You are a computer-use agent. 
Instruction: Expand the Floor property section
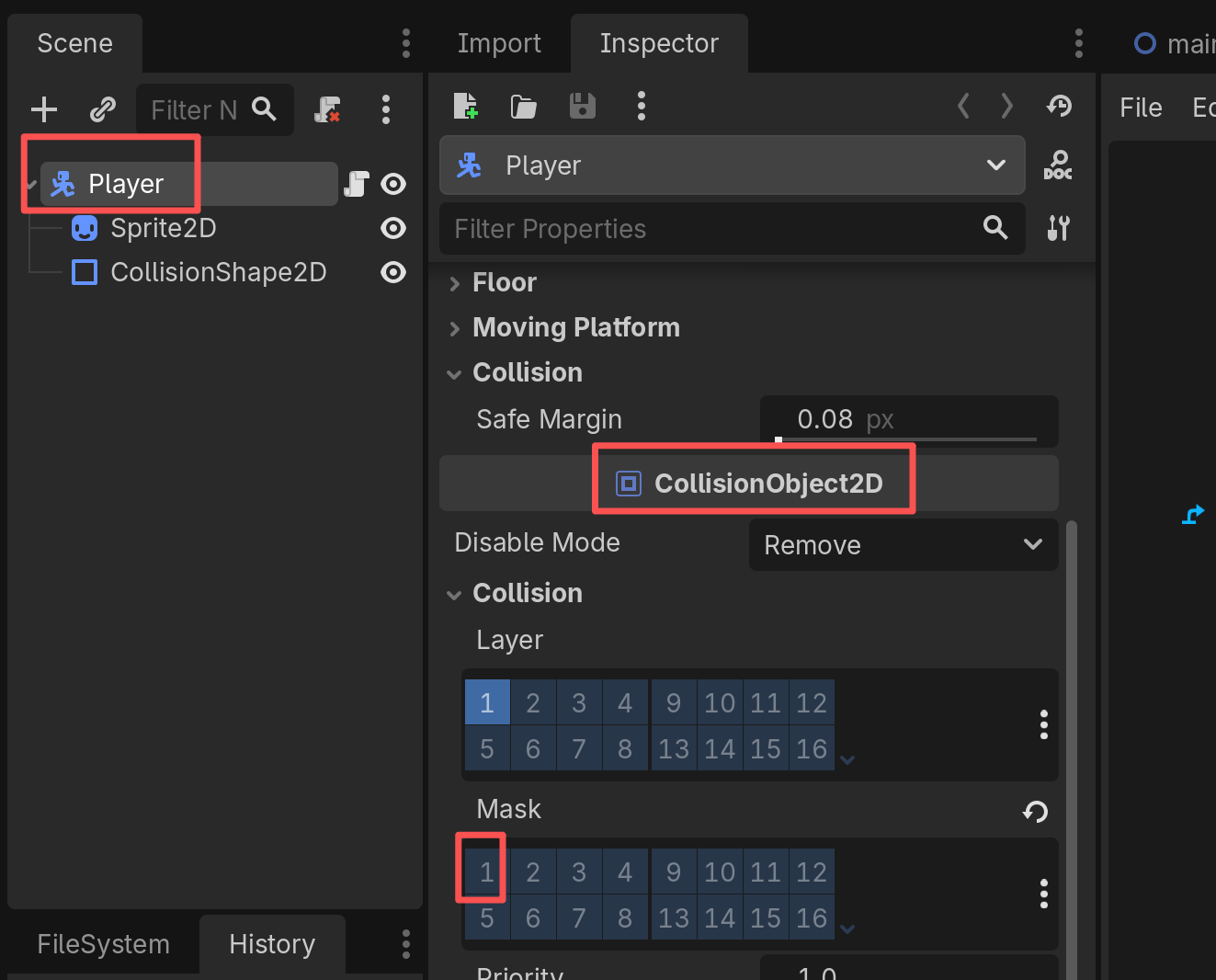pos(504,283)
